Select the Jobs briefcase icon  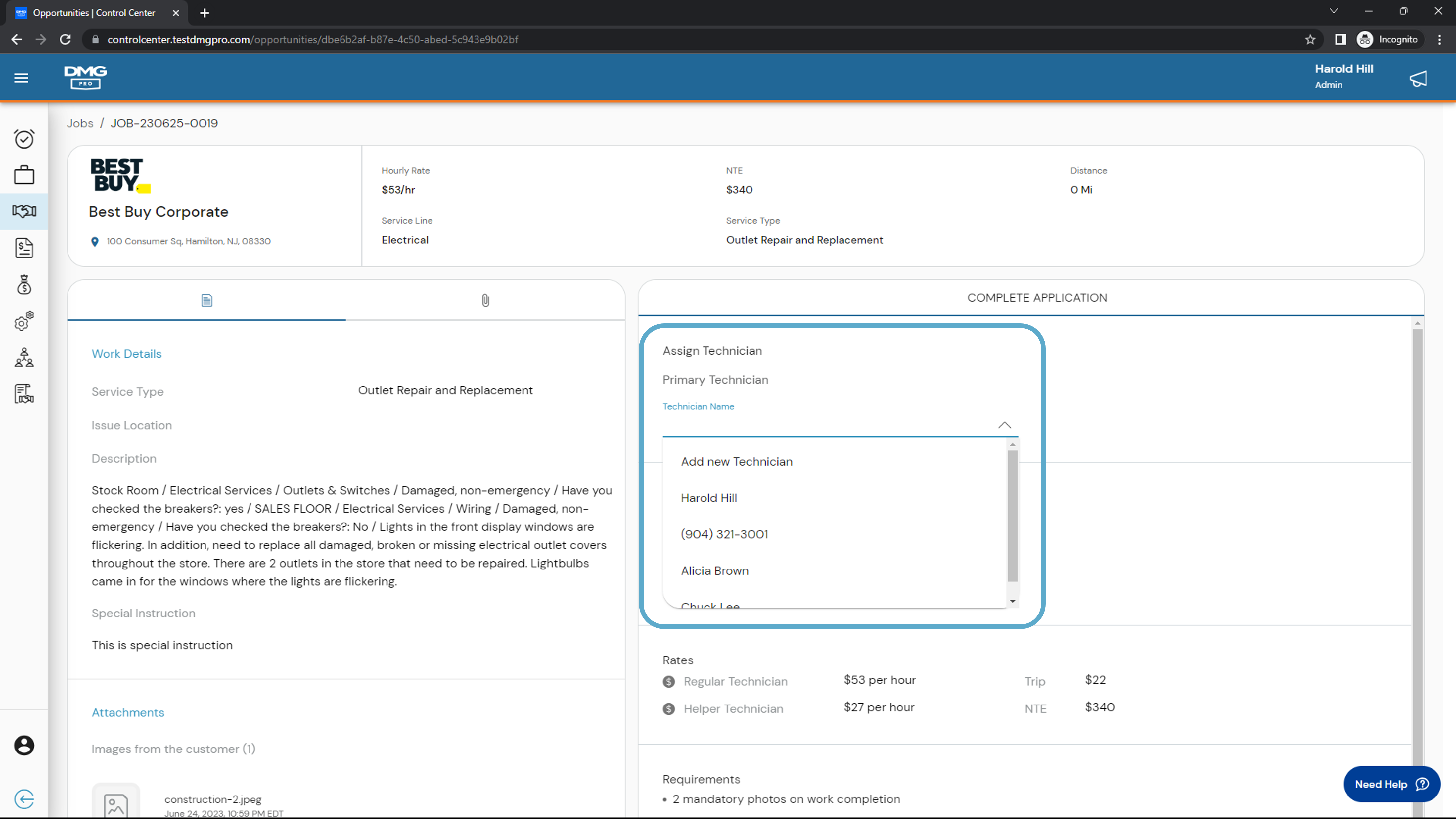point(24,175)
